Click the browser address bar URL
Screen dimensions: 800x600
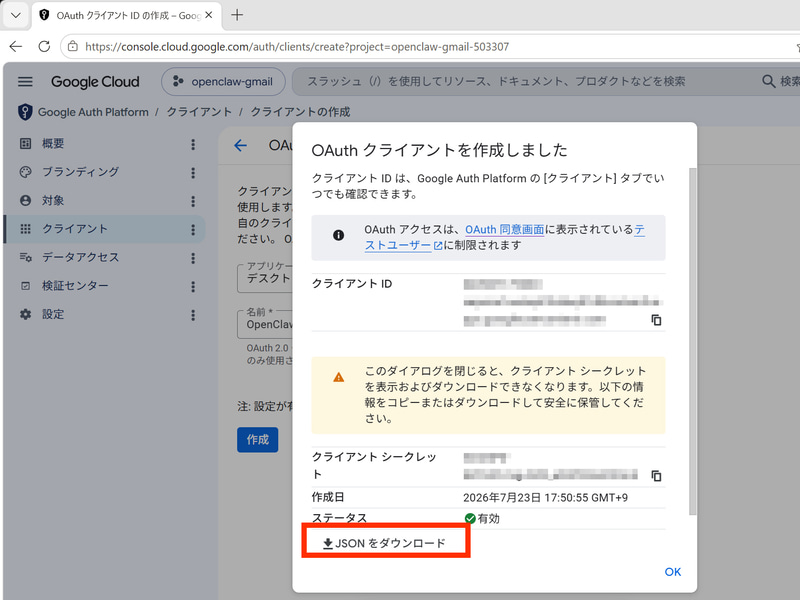[x=297, y=47]
